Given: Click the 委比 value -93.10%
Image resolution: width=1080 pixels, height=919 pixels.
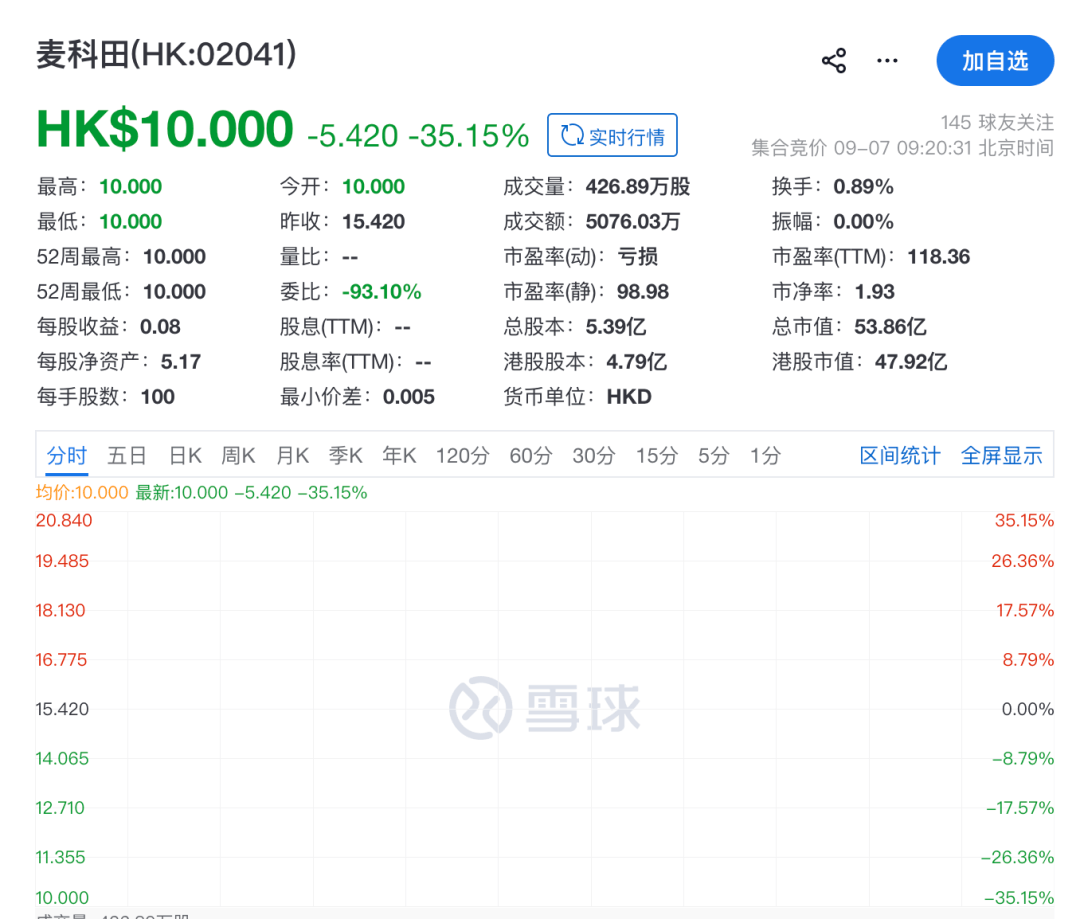Looking at the screenshot, I should [382, 292].
